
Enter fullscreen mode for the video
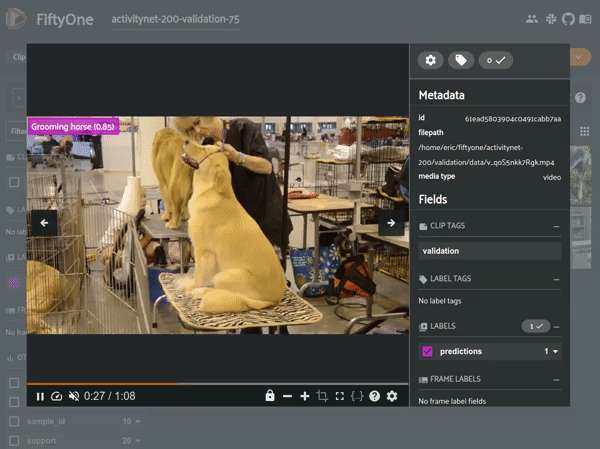(340, 397)
